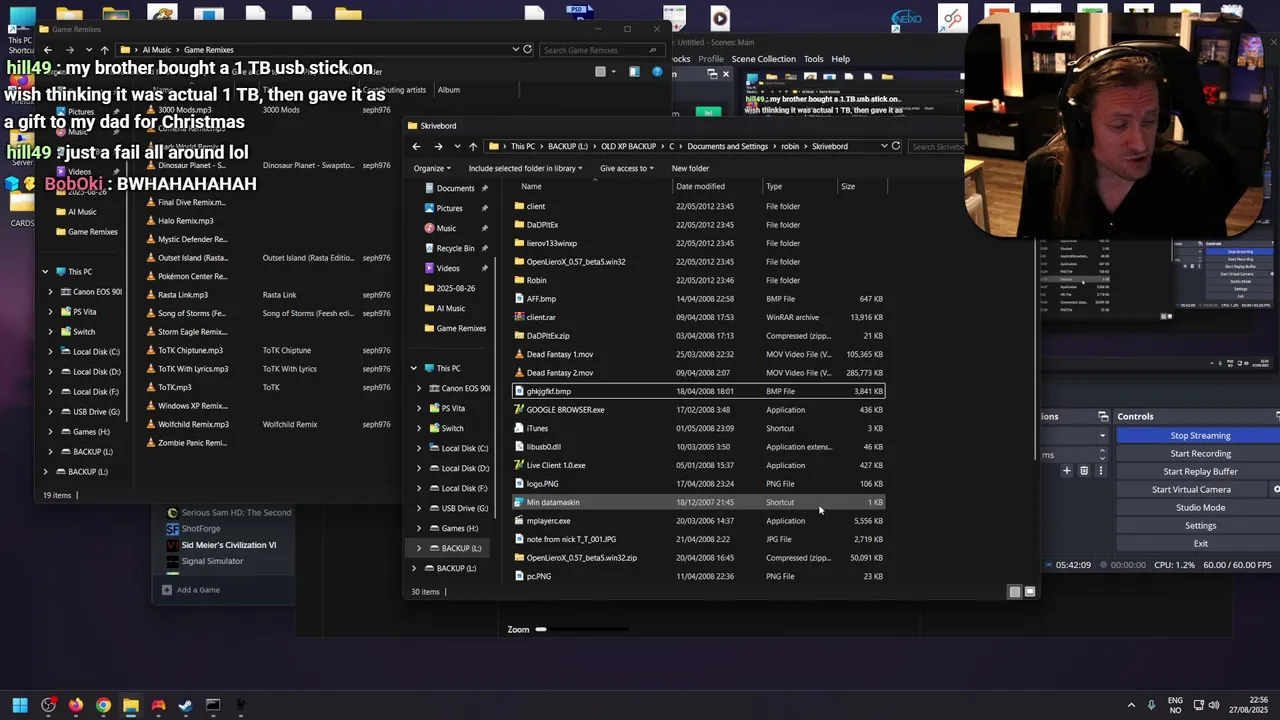Image resolution: width=1280 pixels, height=720 pixels.
Task: Click the DaDPltEx.zip archive icon
Action: (x=519, y=336)
